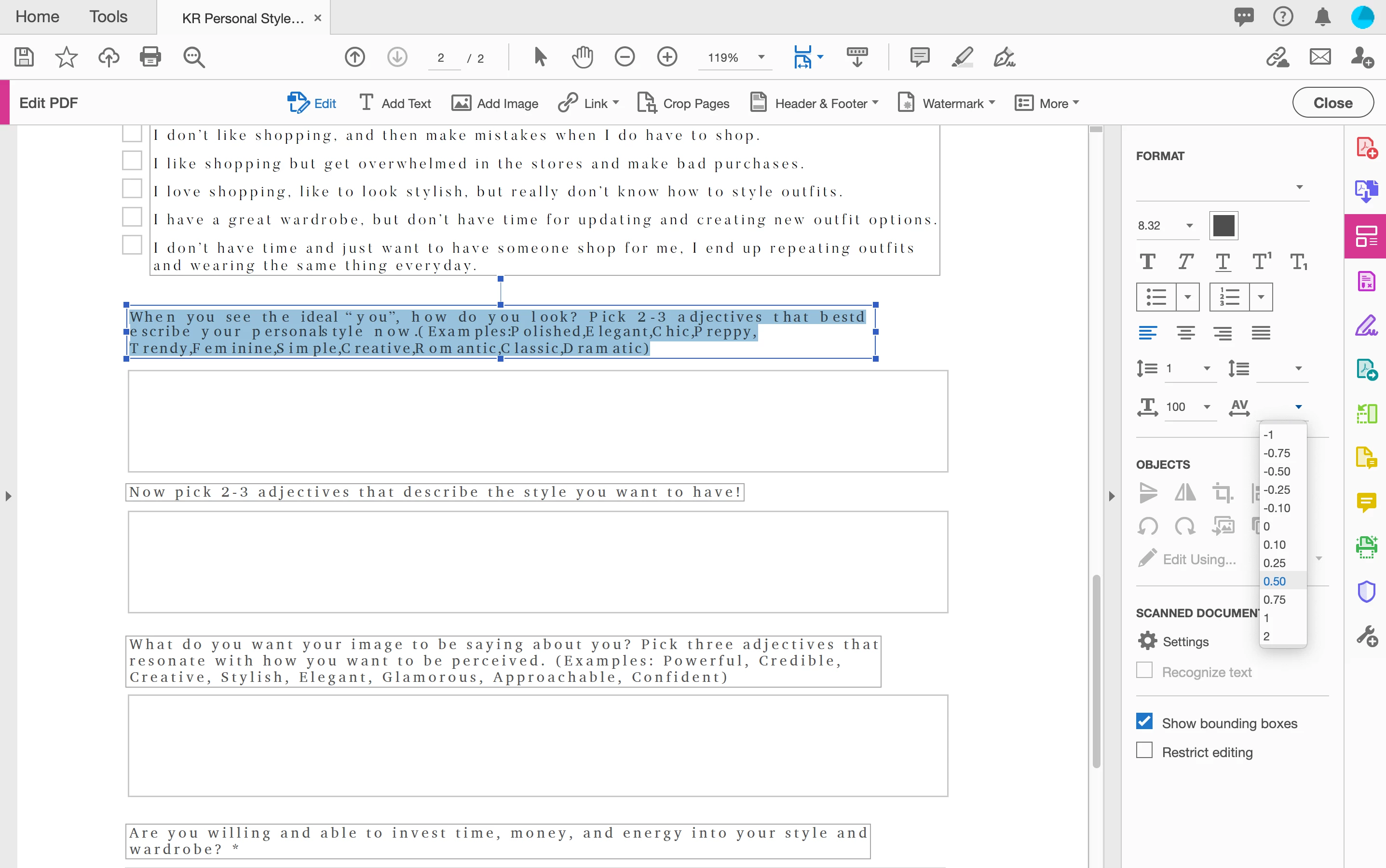
Task: Center align the selected text
Action: (x=1185, y=333)
